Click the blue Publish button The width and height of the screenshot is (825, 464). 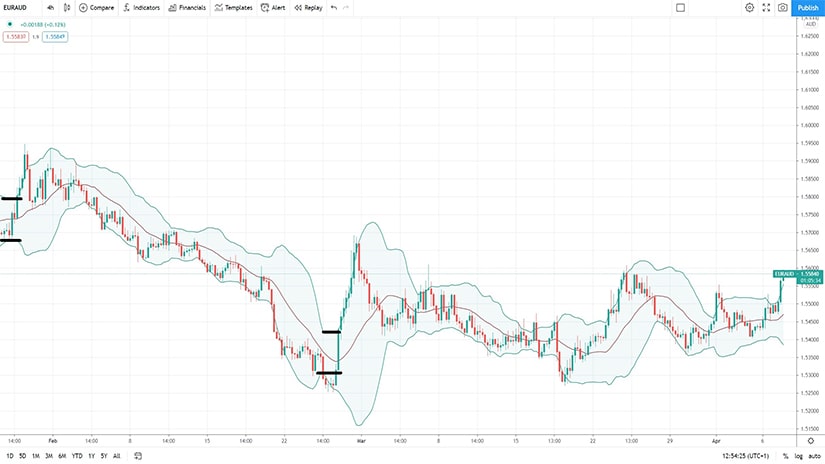tap(808, 8)
